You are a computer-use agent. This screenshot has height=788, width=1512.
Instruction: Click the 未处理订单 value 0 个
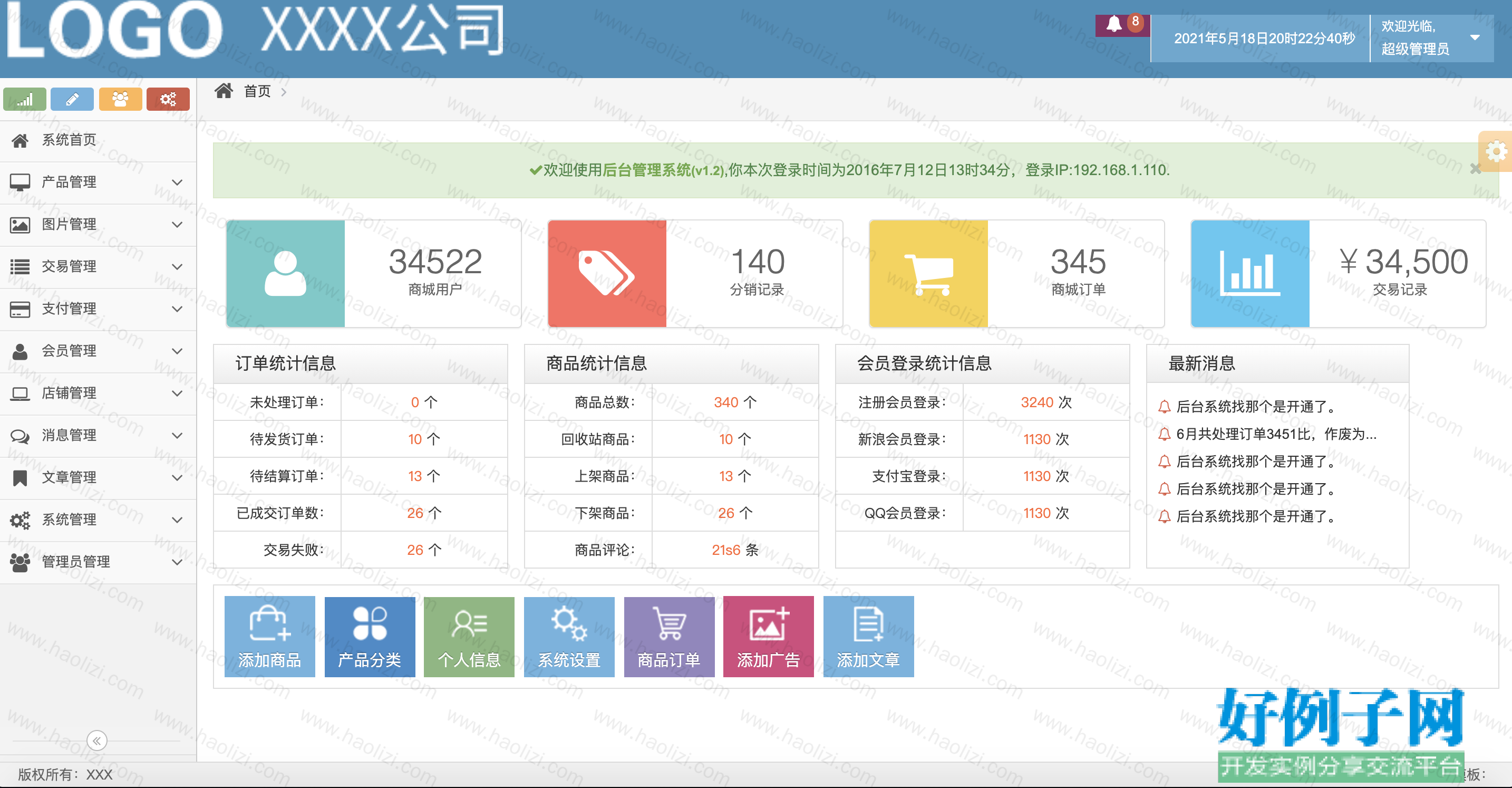(424, 402)
